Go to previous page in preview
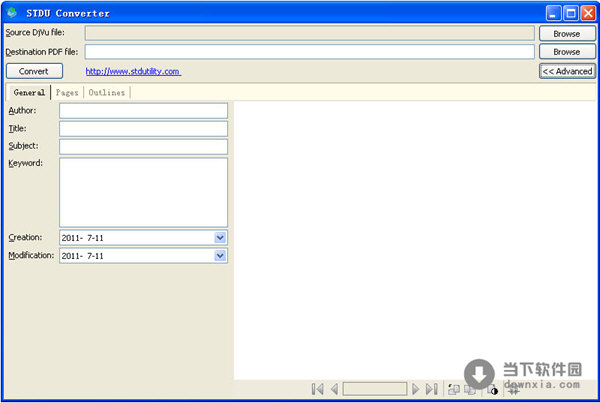Viewport: 600px width, 403px height. pyautogui.click(x=334, y=389)
